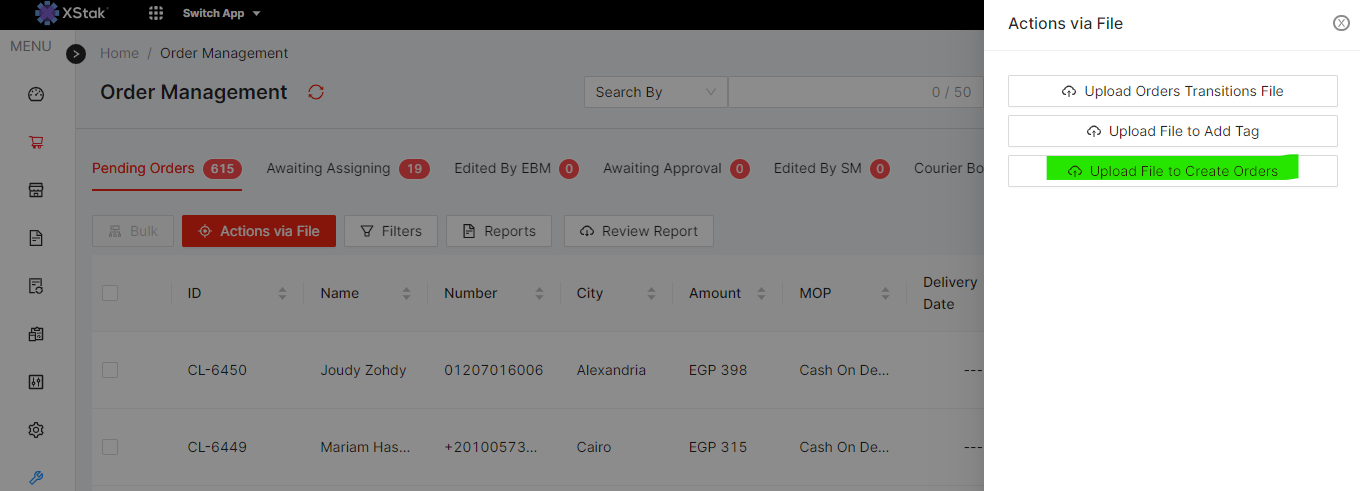Click the dashboard gauge icon in sidebar
Screen dimensions: 1360x491
click(36, 95)
